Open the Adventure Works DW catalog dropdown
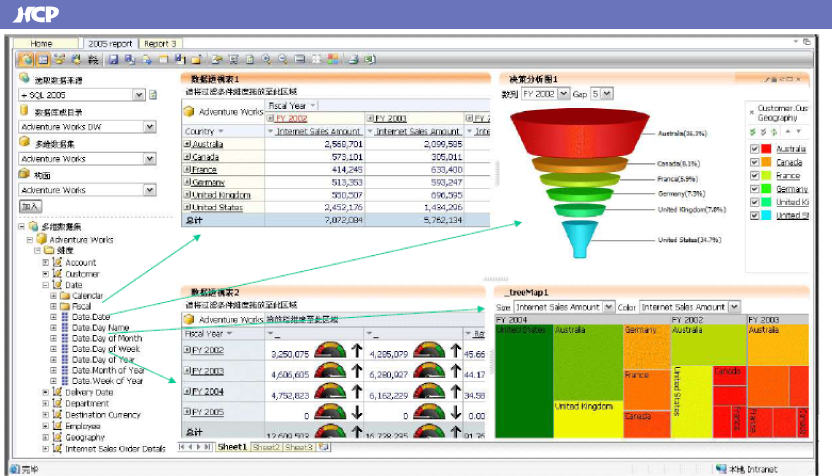The width and height of the screenshot is (832, 476). 150,127
